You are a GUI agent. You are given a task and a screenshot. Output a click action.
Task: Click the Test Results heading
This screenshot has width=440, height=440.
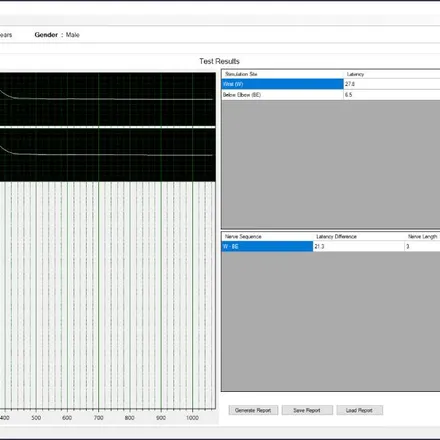(x=219, y=61)
